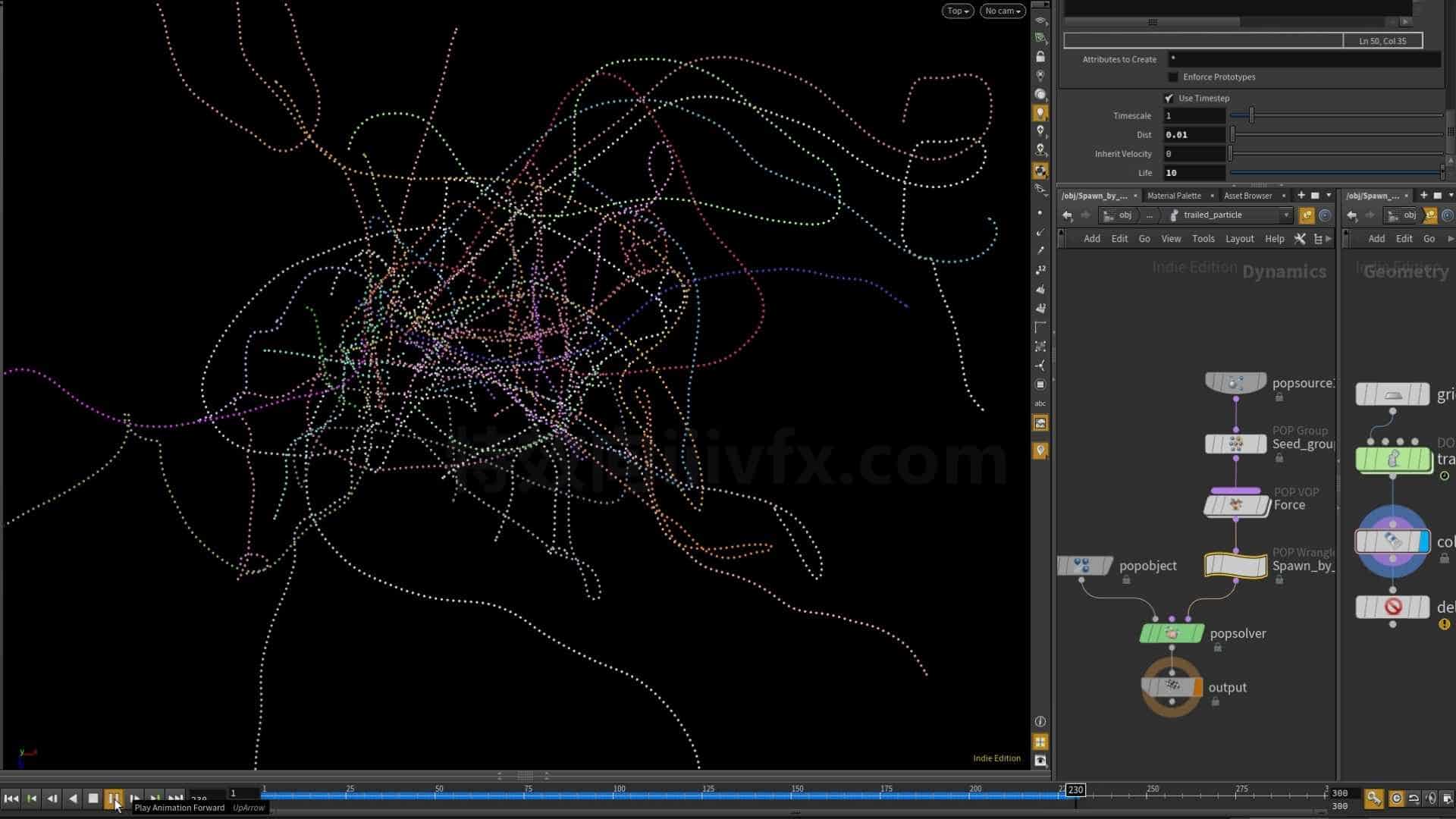Uncheck the Use Timestep checkbox

1169,99
